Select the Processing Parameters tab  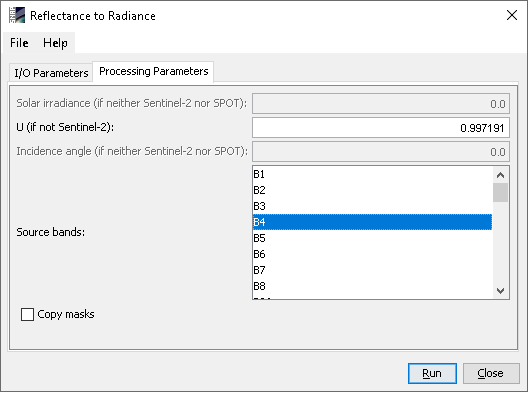click(x=154, y=71)
